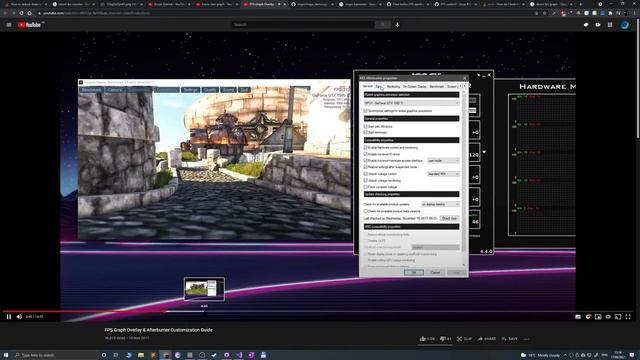Click the YouTube search input field
The image size is (640, 360).
[303, 25]
